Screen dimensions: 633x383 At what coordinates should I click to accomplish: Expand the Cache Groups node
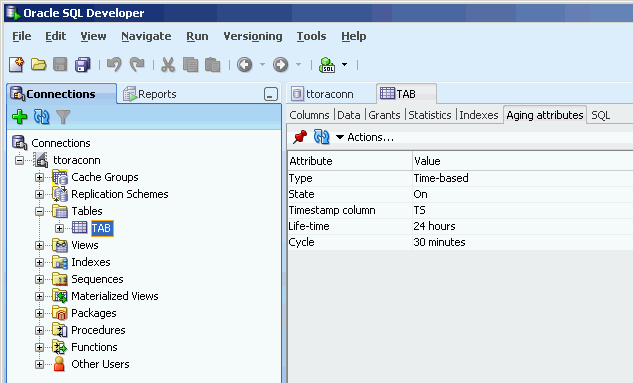coord(39,177)
